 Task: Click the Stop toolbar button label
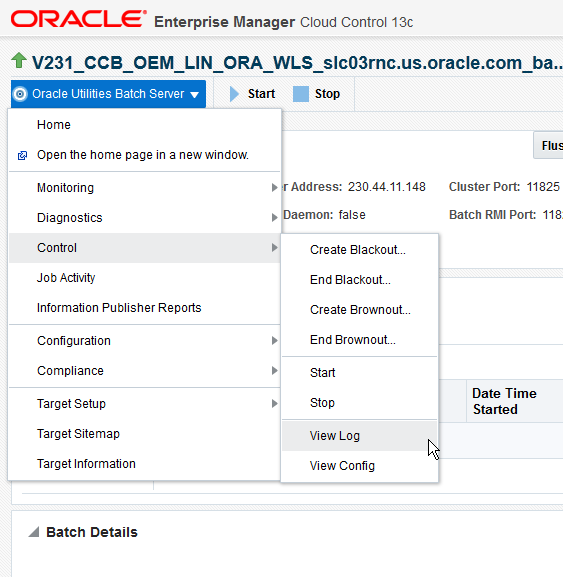[x=327, y=94]
